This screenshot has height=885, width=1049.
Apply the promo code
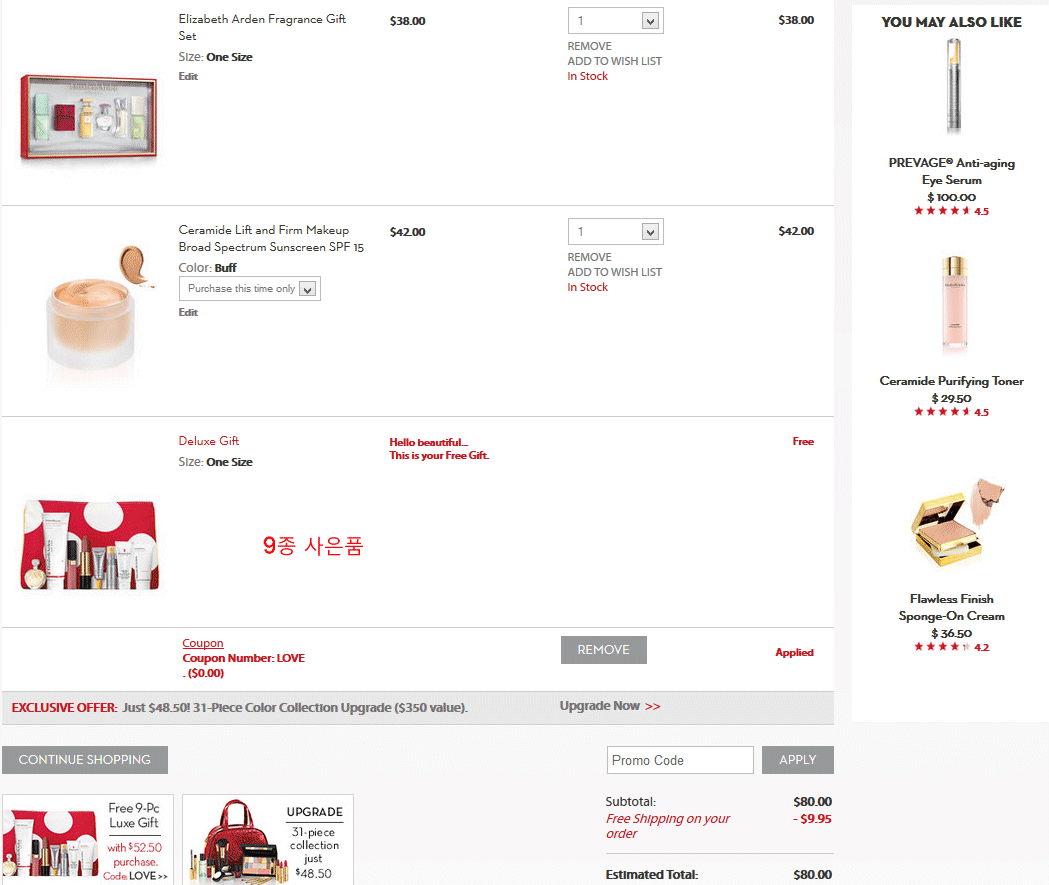797,760
